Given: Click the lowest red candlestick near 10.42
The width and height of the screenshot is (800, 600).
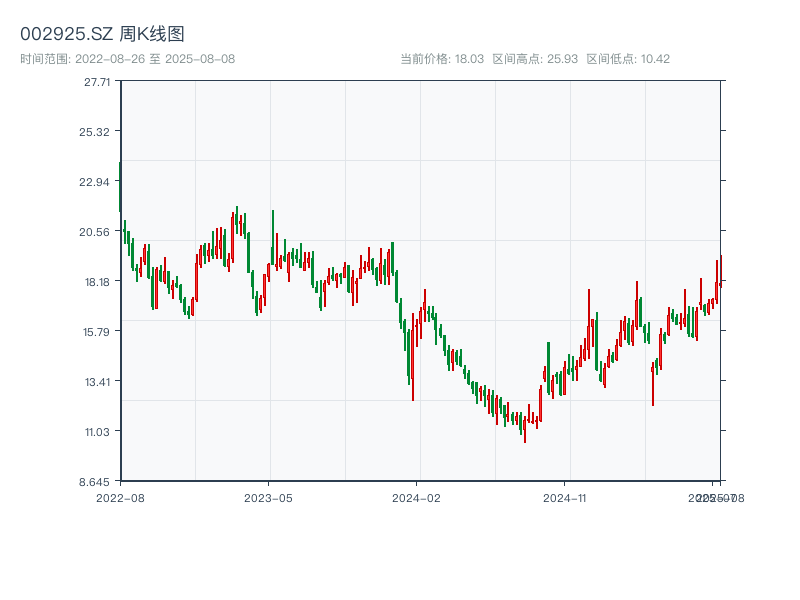Looking at the screenshot, I should pyautogui.click(x=524, y=429).
